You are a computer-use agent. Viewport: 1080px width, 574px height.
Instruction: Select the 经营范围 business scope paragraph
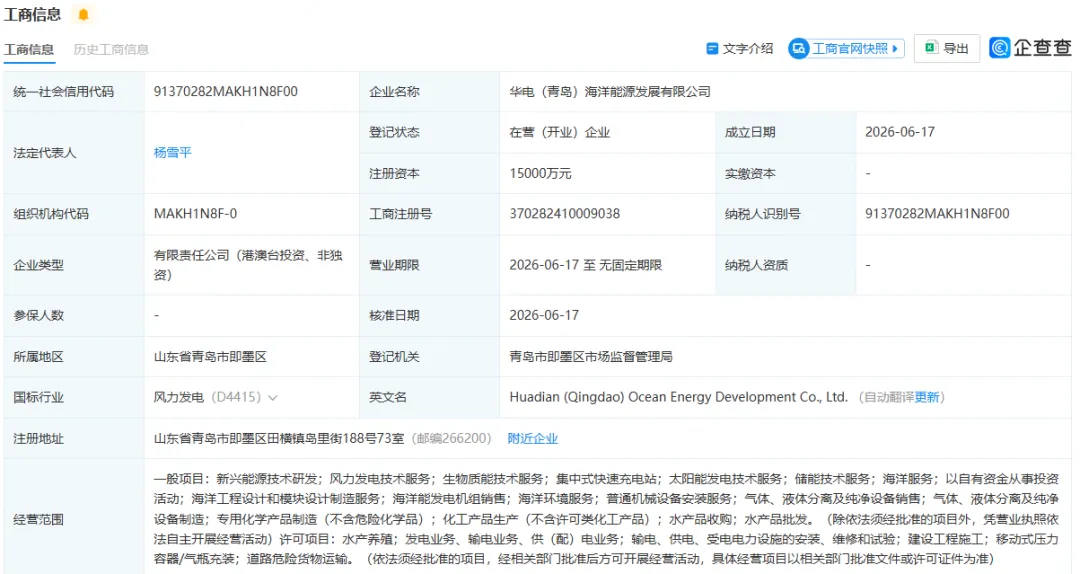click(x=606, y=518)
